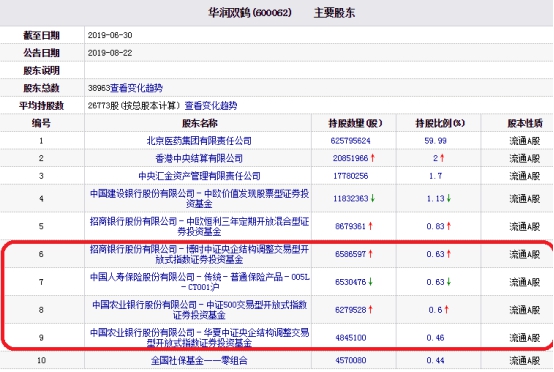This screenshot has height=372, width=554.
Task: Select holding amount 6279528
Action: tap(350, 310)
